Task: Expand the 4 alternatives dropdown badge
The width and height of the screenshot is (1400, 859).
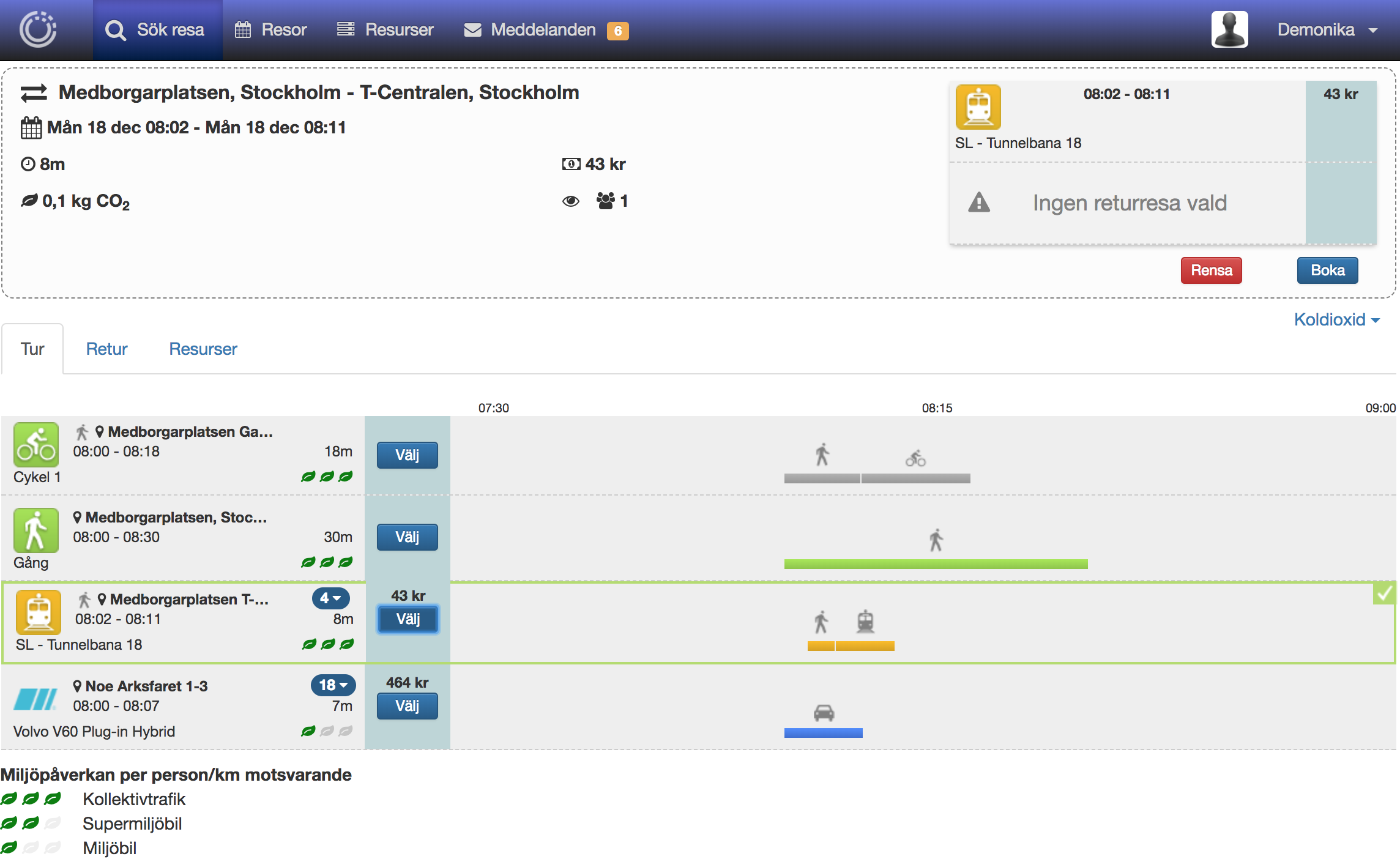Action: click(x=330, y=598)
